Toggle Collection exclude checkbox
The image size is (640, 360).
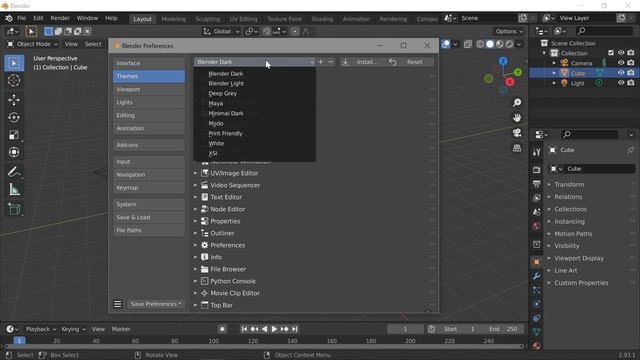tap(611, 53)
